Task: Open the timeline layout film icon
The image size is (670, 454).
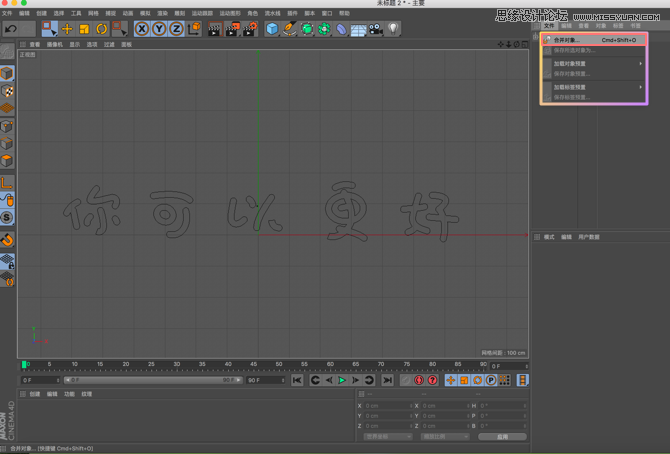Action: click(522, 380)
